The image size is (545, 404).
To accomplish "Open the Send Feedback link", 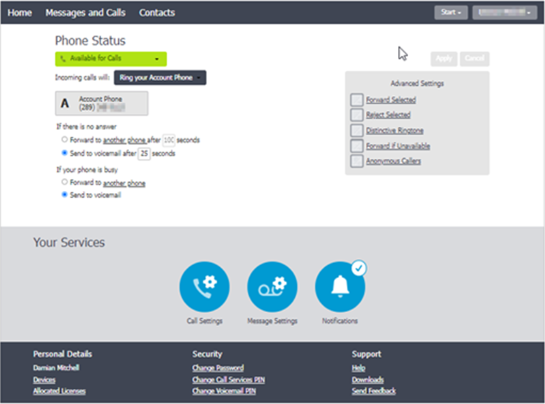I will 374,391.
